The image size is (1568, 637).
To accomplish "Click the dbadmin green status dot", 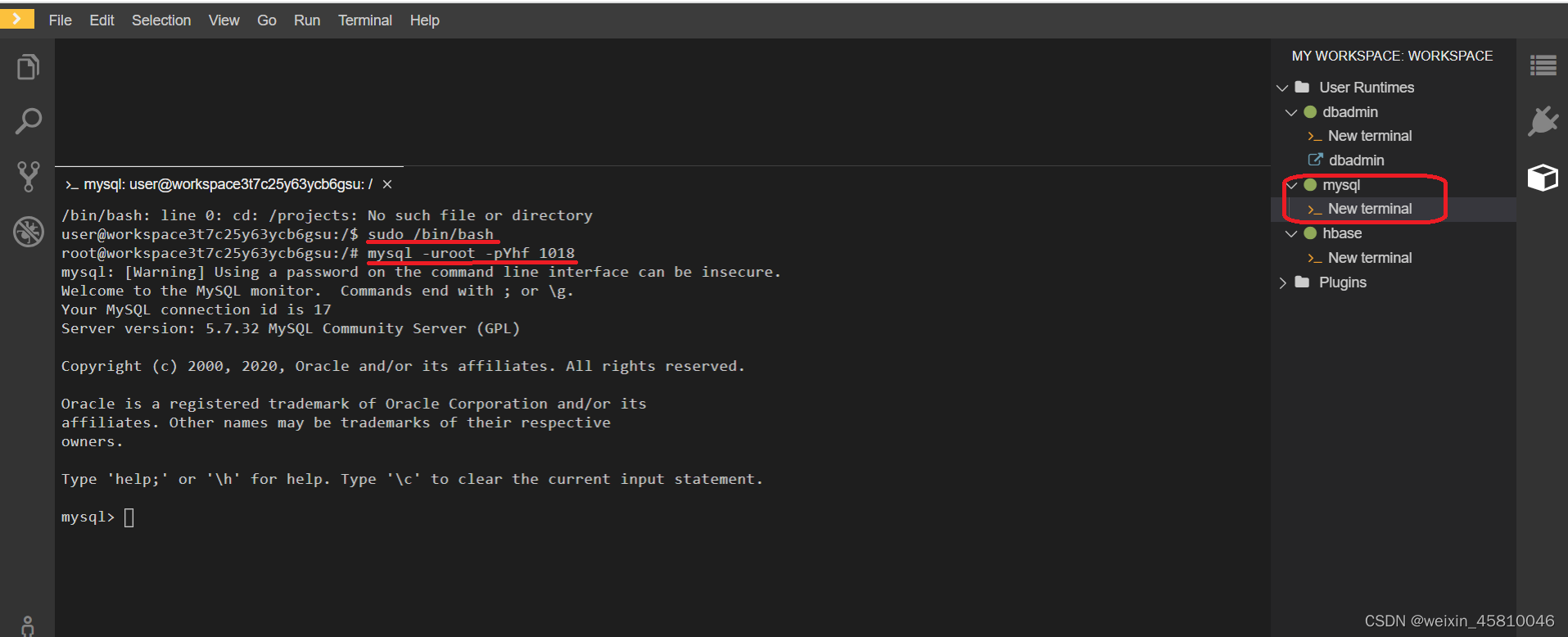I will click(x=1310, y=111).
